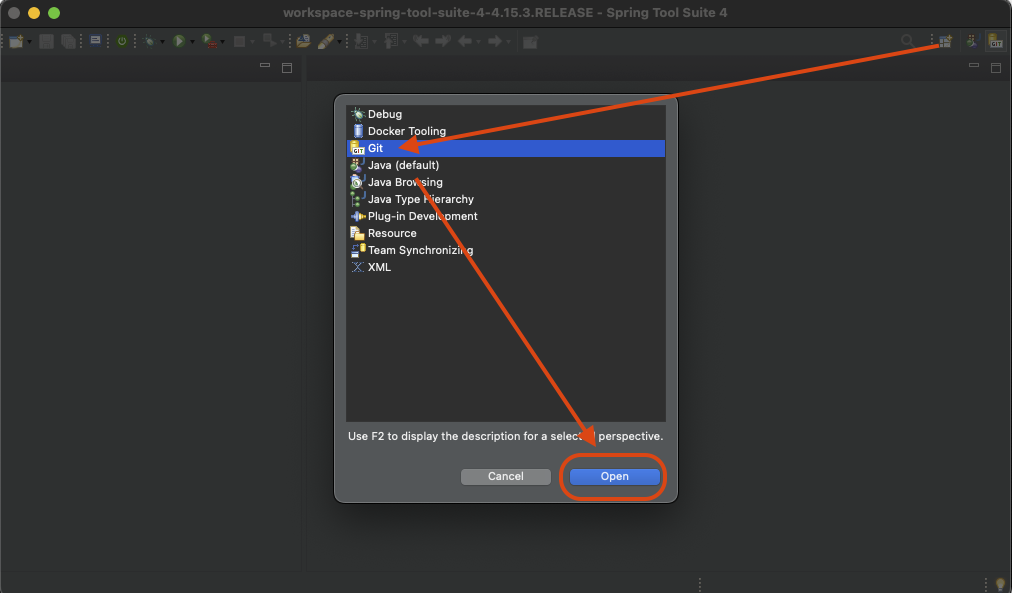Click the Search flashlight pen icon
The height and width of the screenshot is (593, 1012).
click(326, 41)
